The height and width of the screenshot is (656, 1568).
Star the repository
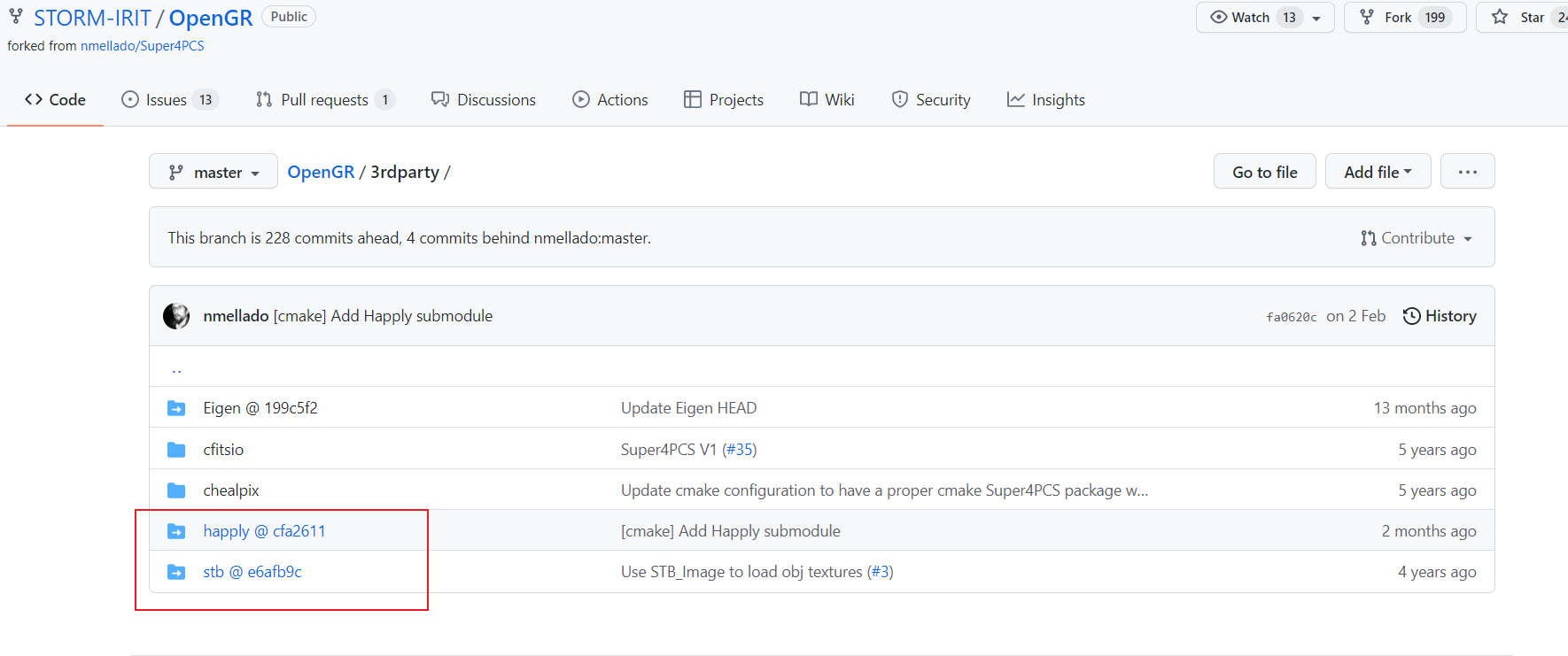coord(1522,18)
